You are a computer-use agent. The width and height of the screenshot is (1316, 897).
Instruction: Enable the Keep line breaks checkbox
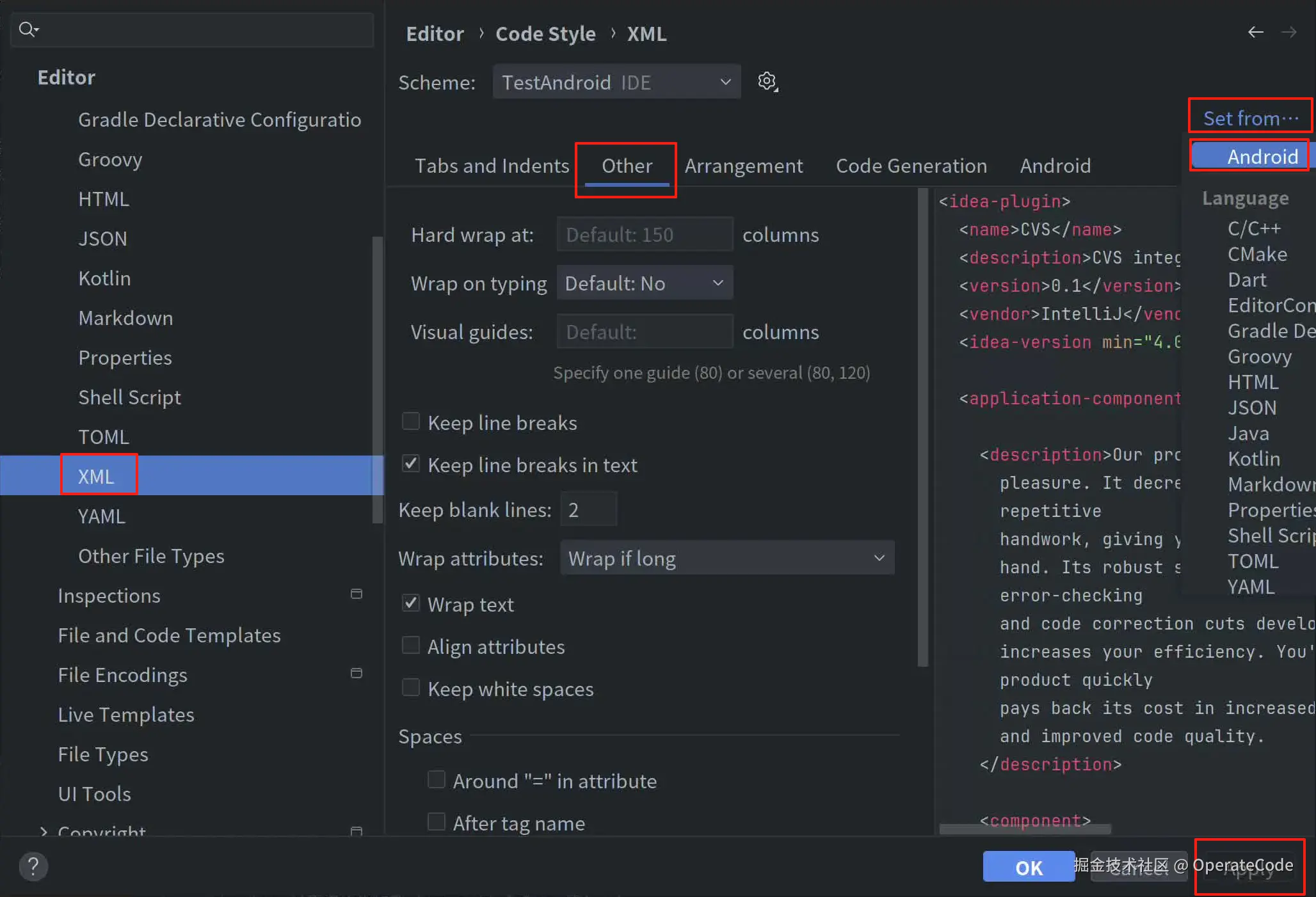tap(411, 422)
